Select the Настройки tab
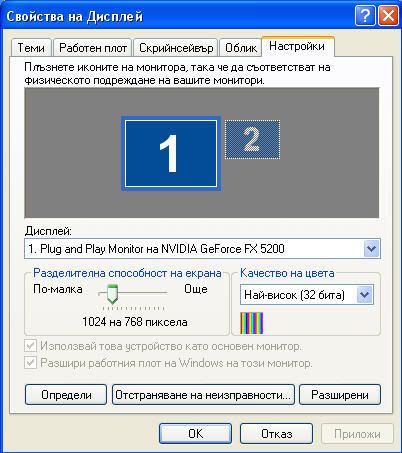The height and width of the screenshot is (453, 402). point(297,46)
